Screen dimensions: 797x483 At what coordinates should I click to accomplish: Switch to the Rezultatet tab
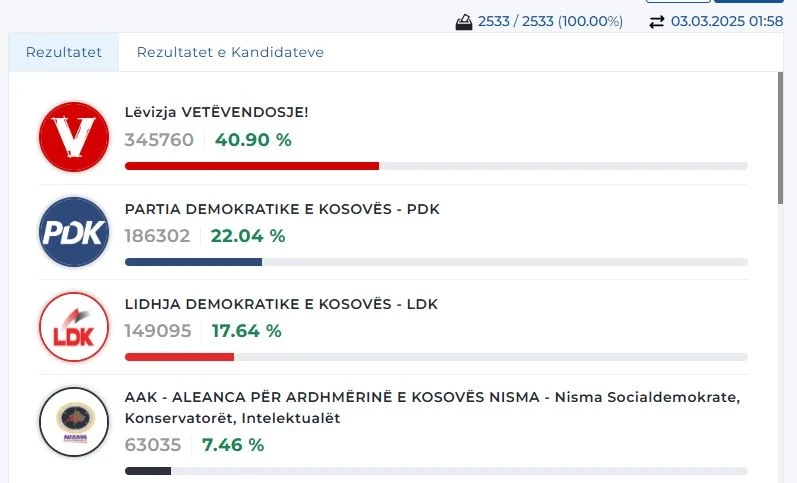coord(64,52)
